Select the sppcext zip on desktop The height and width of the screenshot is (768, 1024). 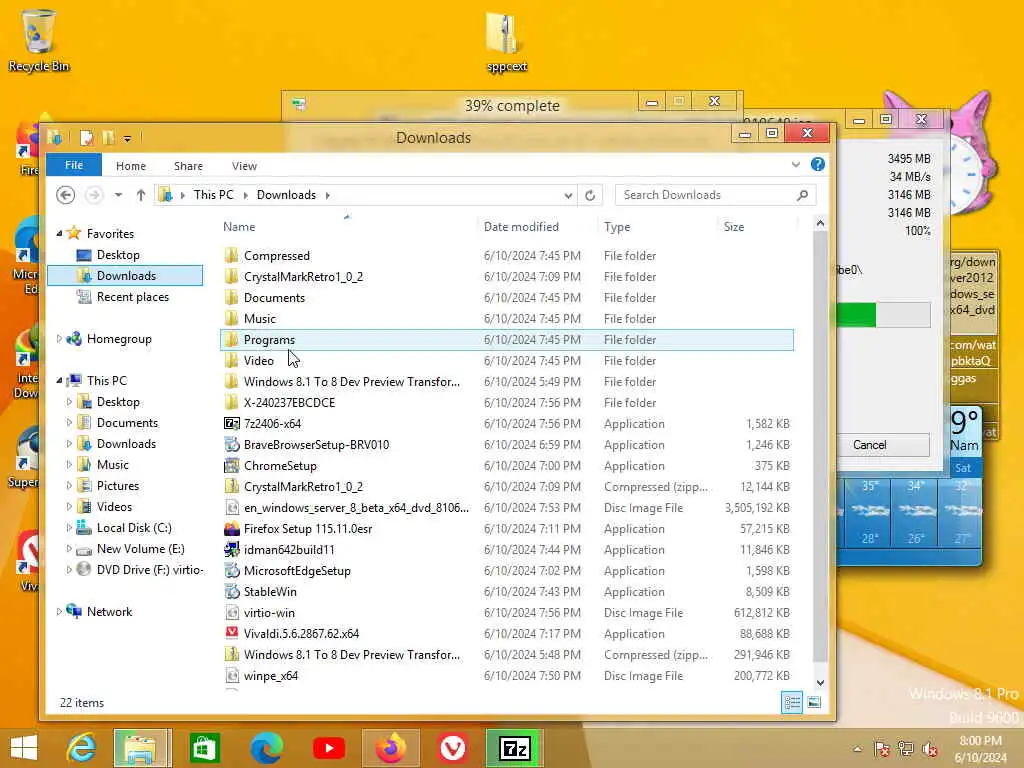click(507, 40)
